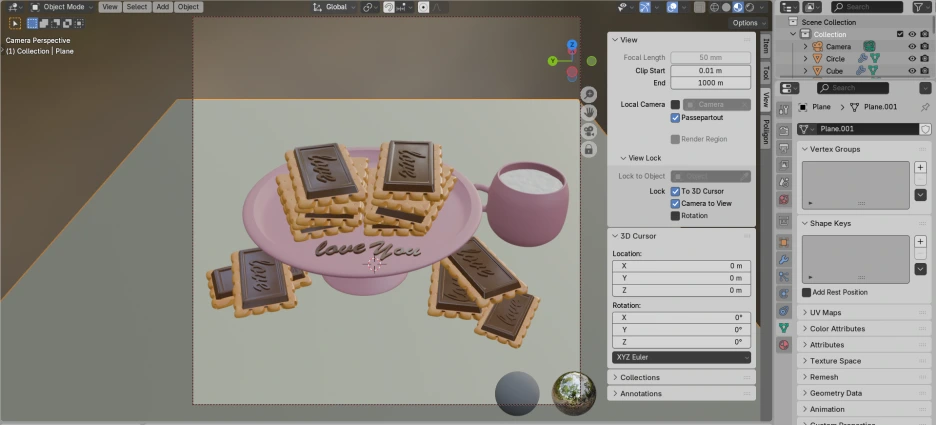Collapse the Vertex Groups panel
The height and width of the screenshot is (425, 936).
[x=864, y=149]
